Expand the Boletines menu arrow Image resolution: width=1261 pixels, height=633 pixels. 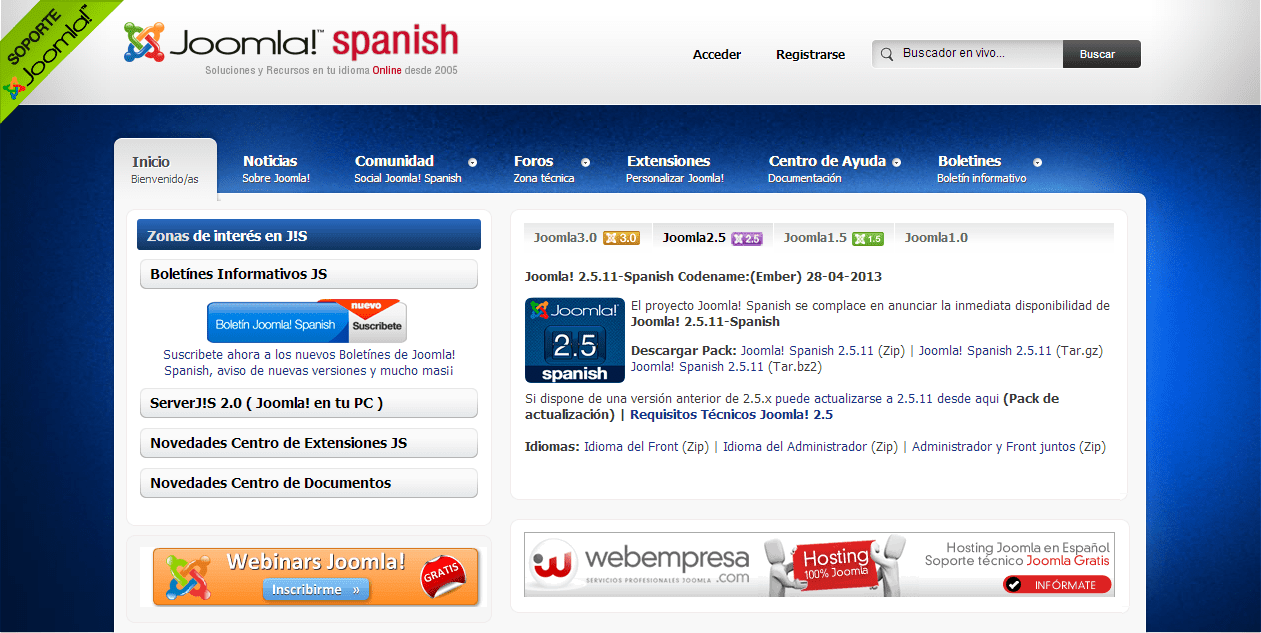tap(1038, 162)
